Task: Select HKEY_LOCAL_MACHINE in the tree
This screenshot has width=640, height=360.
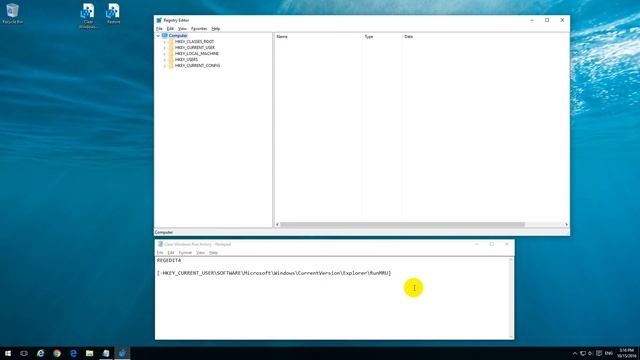Action: coord(197,53)
